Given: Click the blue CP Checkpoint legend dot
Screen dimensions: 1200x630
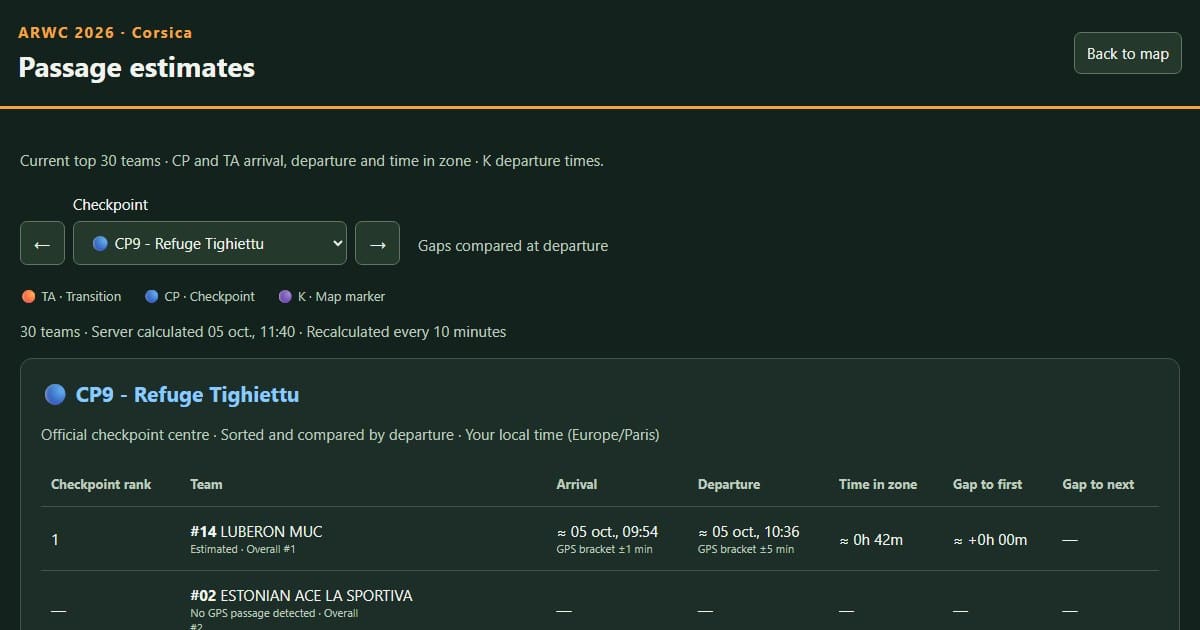Looking at the screenshot, I should tap(152, 297).
